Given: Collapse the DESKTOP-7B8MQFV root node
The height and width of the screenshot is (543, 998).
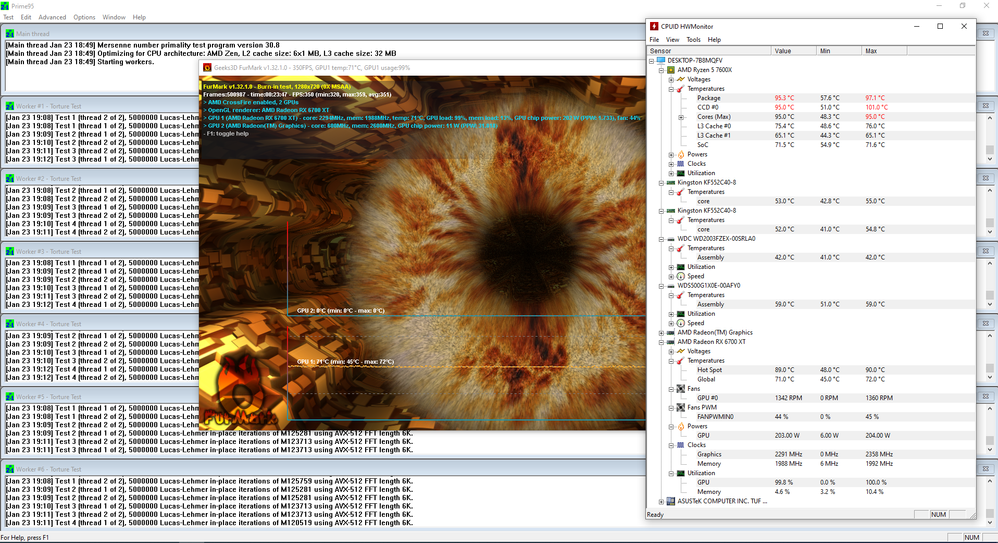Looking at the screenshot, I should point(652,61).
